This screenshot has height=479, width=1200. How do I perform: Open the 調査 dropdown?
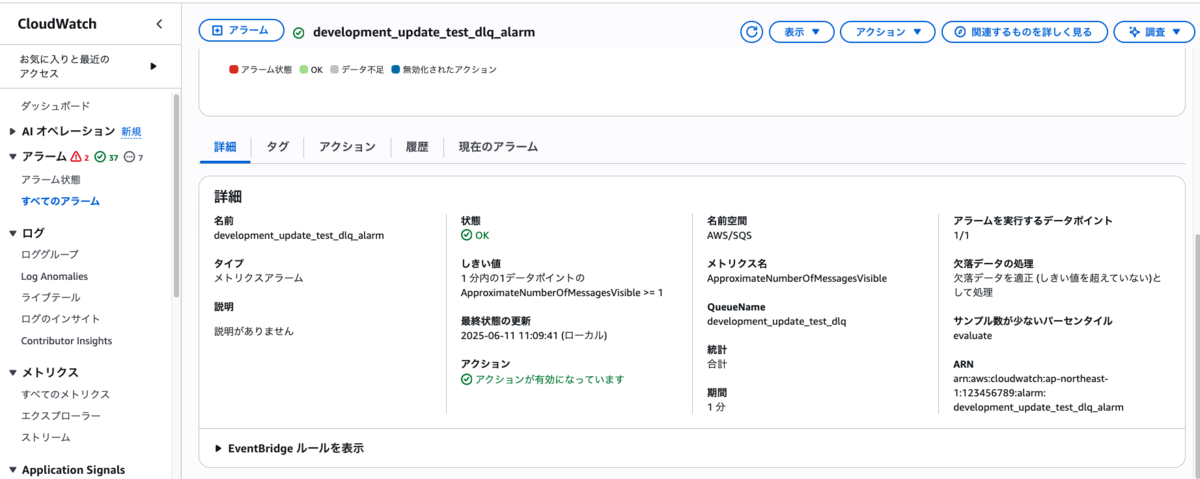[x=1153, y=32]
